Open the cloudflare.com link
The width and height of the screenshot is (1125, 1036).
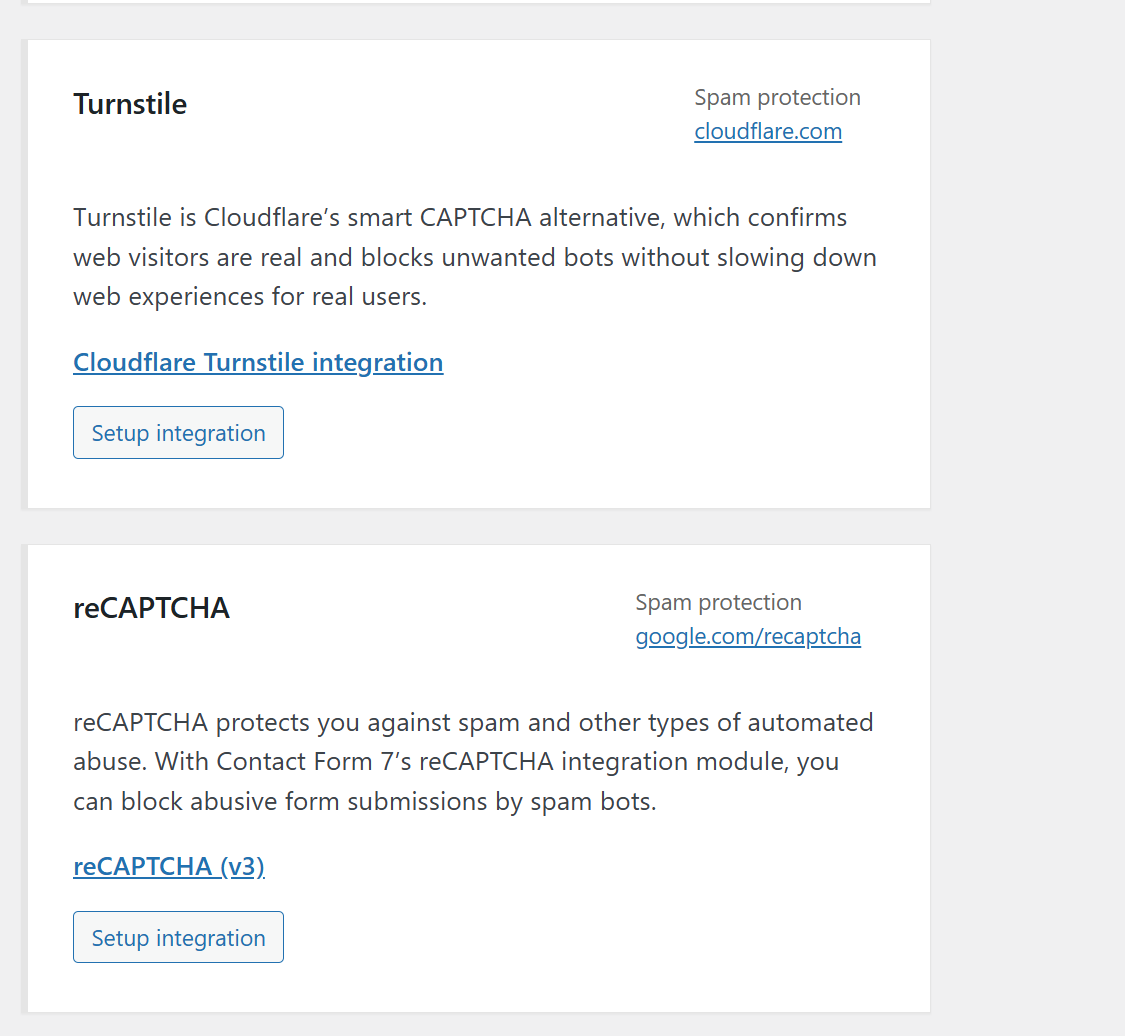tap(768, 132)
